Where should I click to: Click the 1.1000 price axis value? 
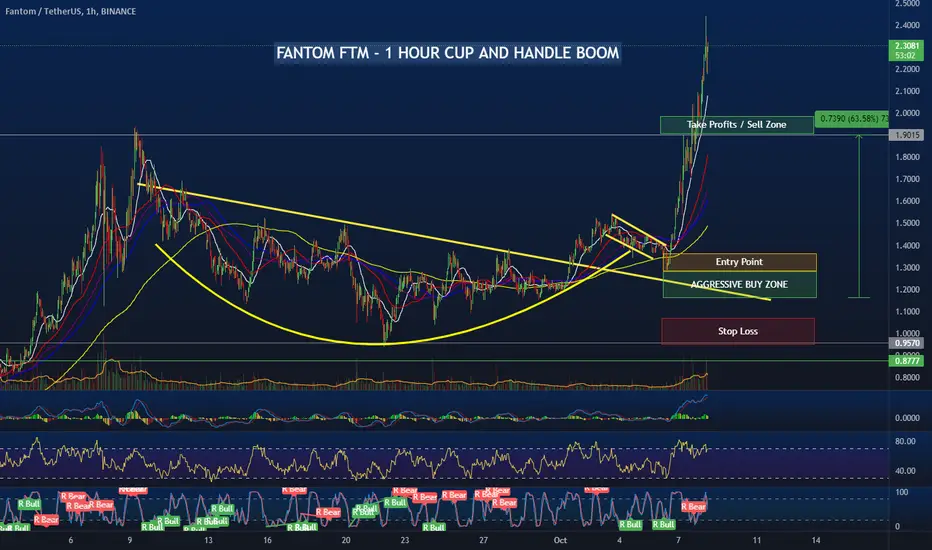[907, 312]
